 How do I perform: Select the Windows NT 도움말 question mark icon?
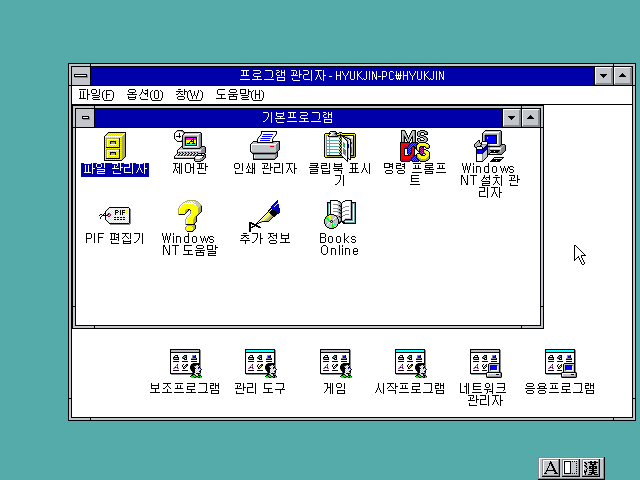click(x=190, y=216)
